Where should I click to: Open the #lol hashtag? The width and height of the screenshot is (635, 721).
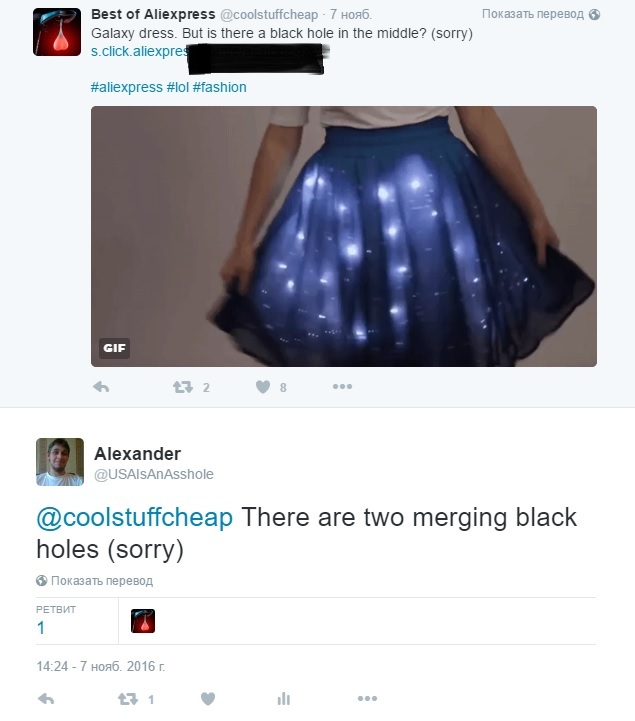click(x=177, y=87)
